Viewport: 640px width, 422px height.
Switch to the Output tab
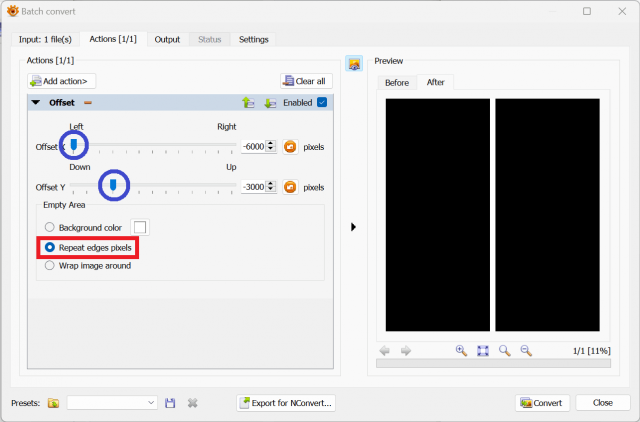(x=167, y=40)
